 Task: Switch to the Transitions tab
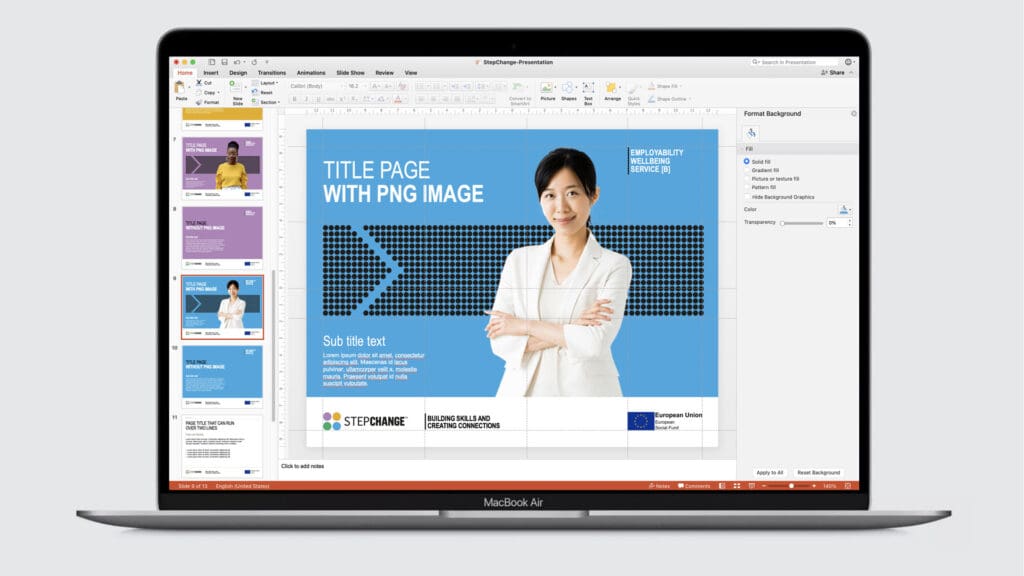pos(271,73)
